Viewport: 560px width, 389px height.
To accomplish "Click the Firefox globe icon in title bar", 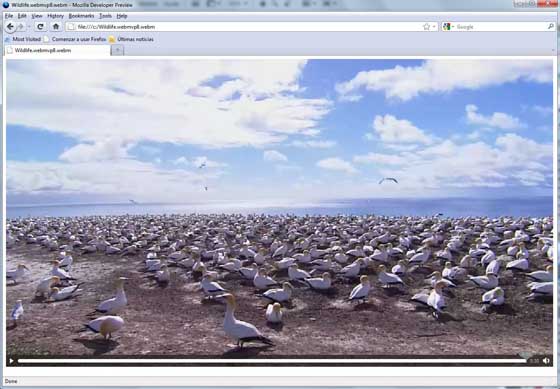I will [5, 5].
